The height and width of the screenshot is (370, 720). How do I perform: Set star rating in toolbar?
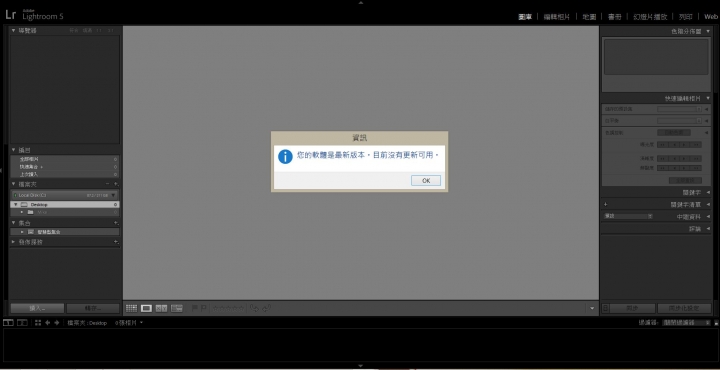228,308
